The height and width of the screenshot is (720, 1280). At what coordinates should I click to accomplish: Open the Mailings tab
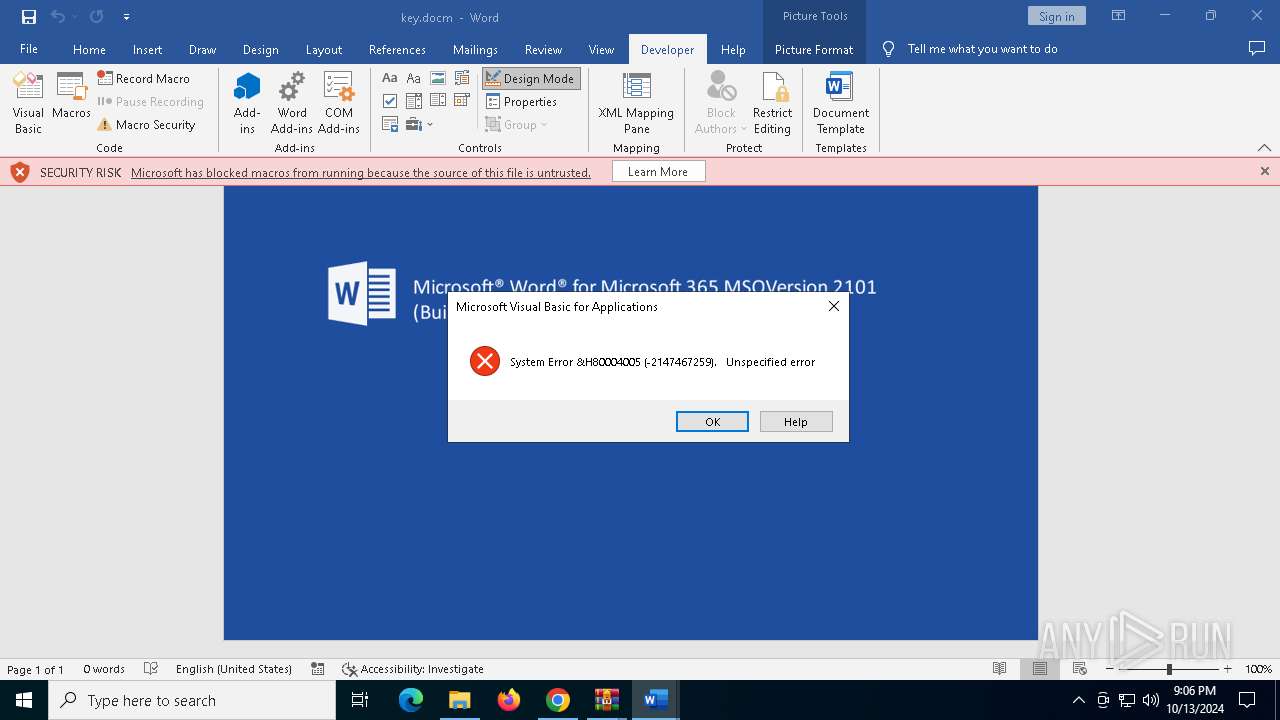(x=475, y=49)
